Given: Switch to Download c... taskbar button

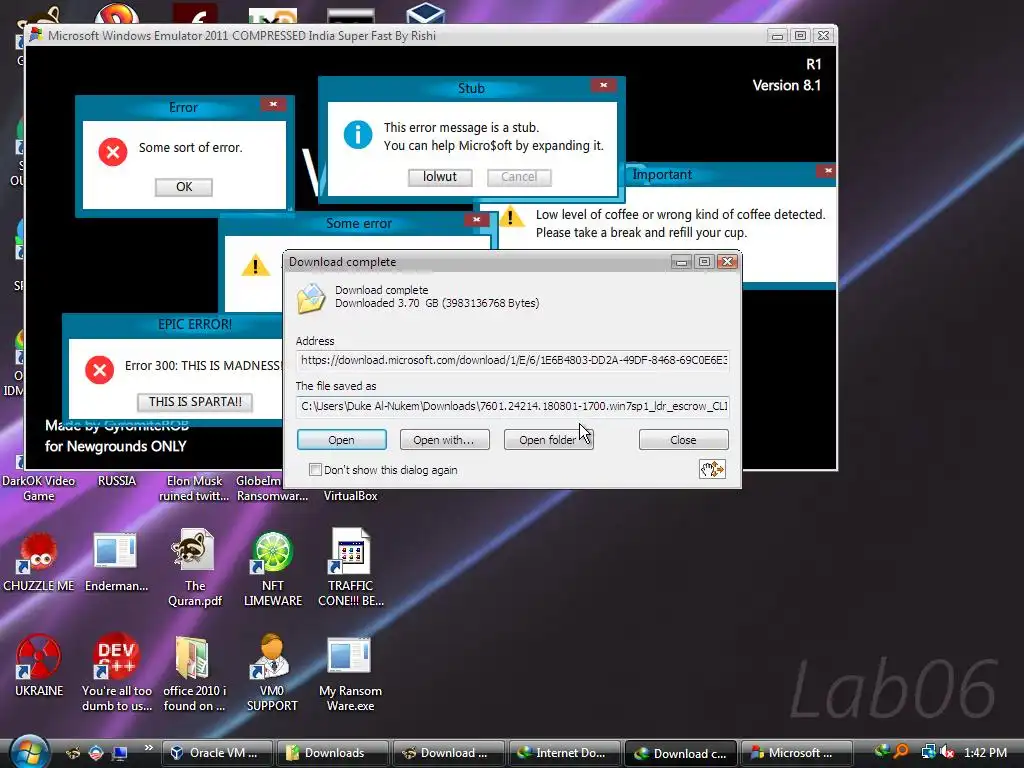Looking at the screenshot, I should pyautogui.click(x=680, y=753).
